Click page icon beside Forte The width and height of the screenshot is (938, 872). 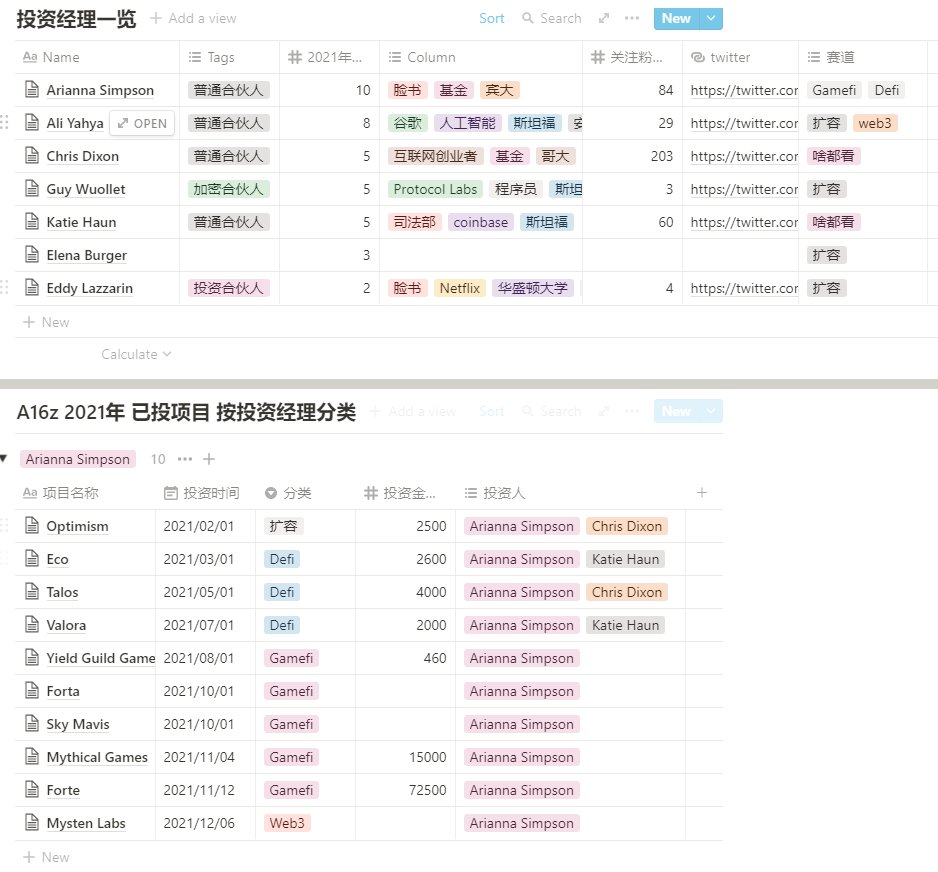coord(32,789)
